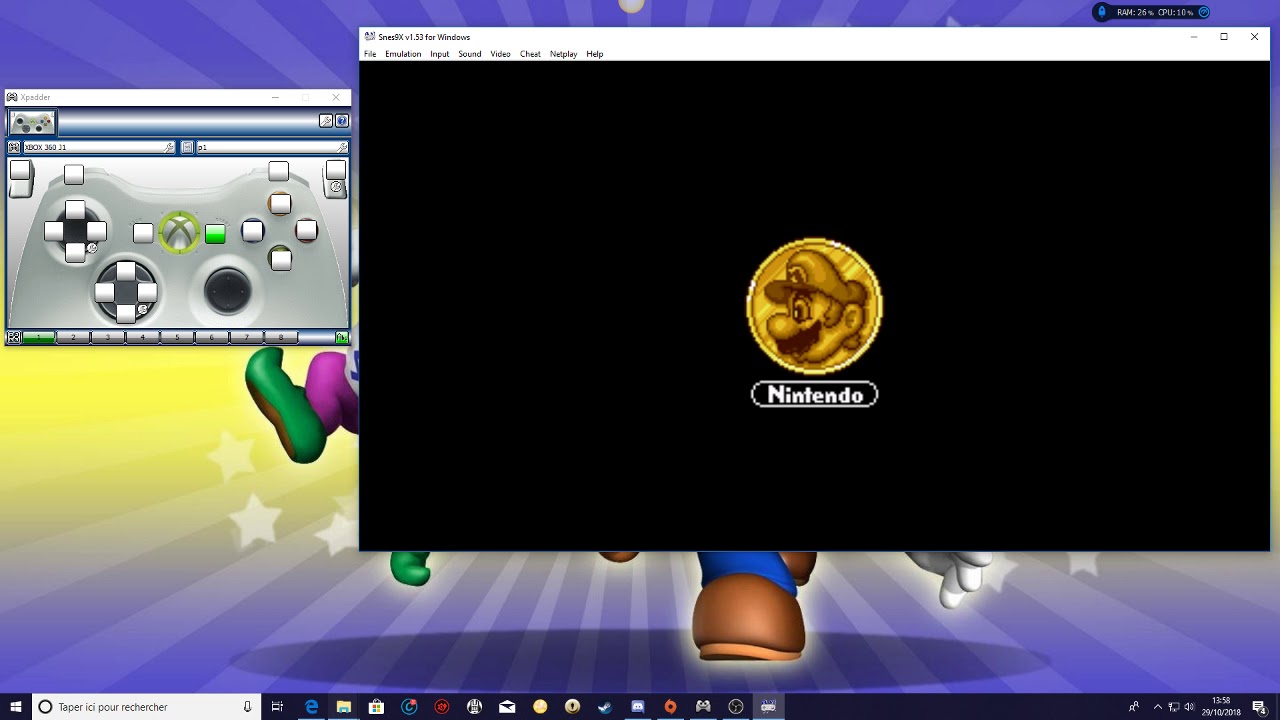
Task: Open Xpadder help question mark icon
Action: [x=342, y=121]
